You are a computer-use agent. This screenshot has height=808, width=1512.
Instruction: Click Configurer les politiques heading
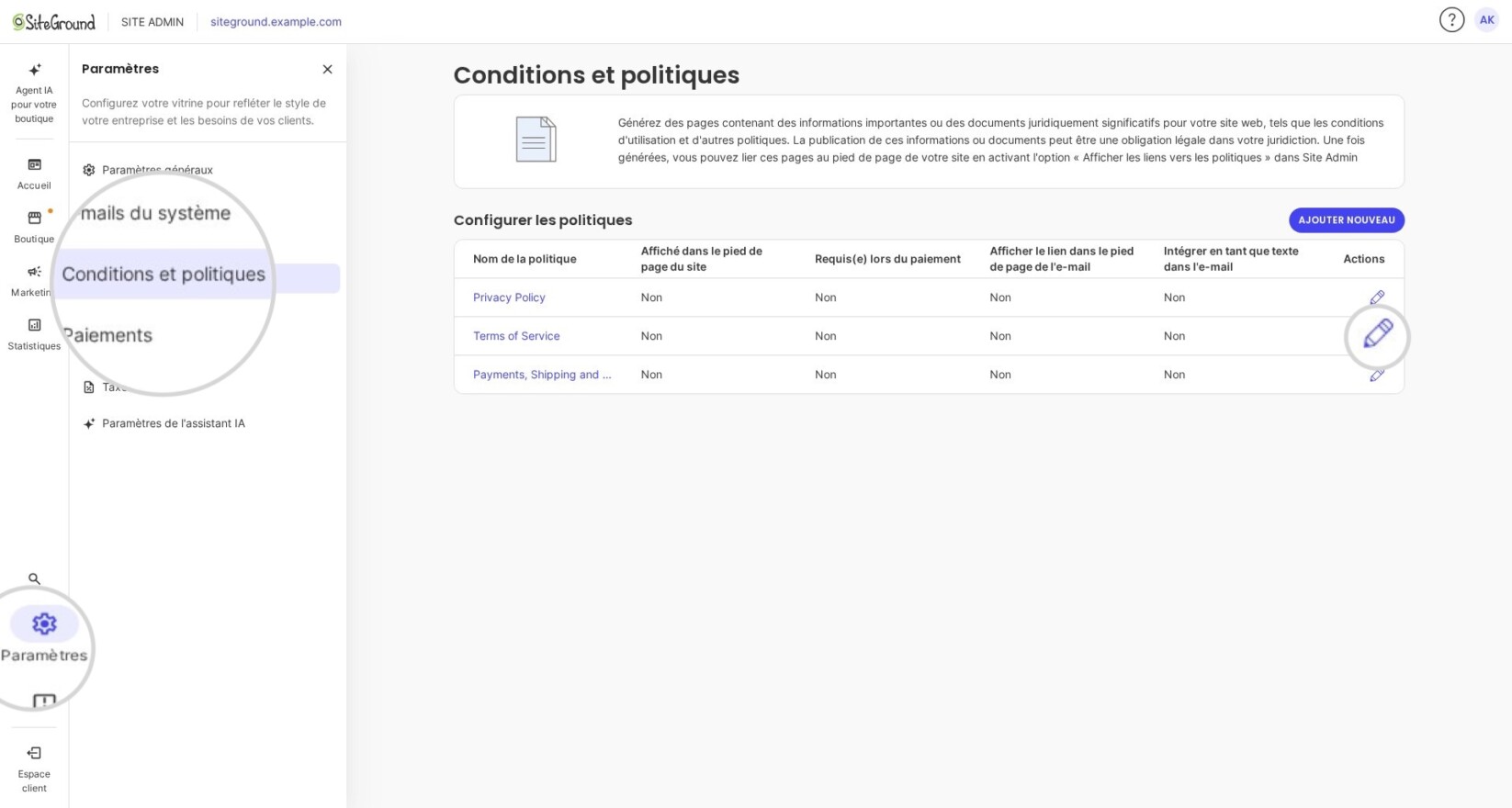(x=543, y=220)
